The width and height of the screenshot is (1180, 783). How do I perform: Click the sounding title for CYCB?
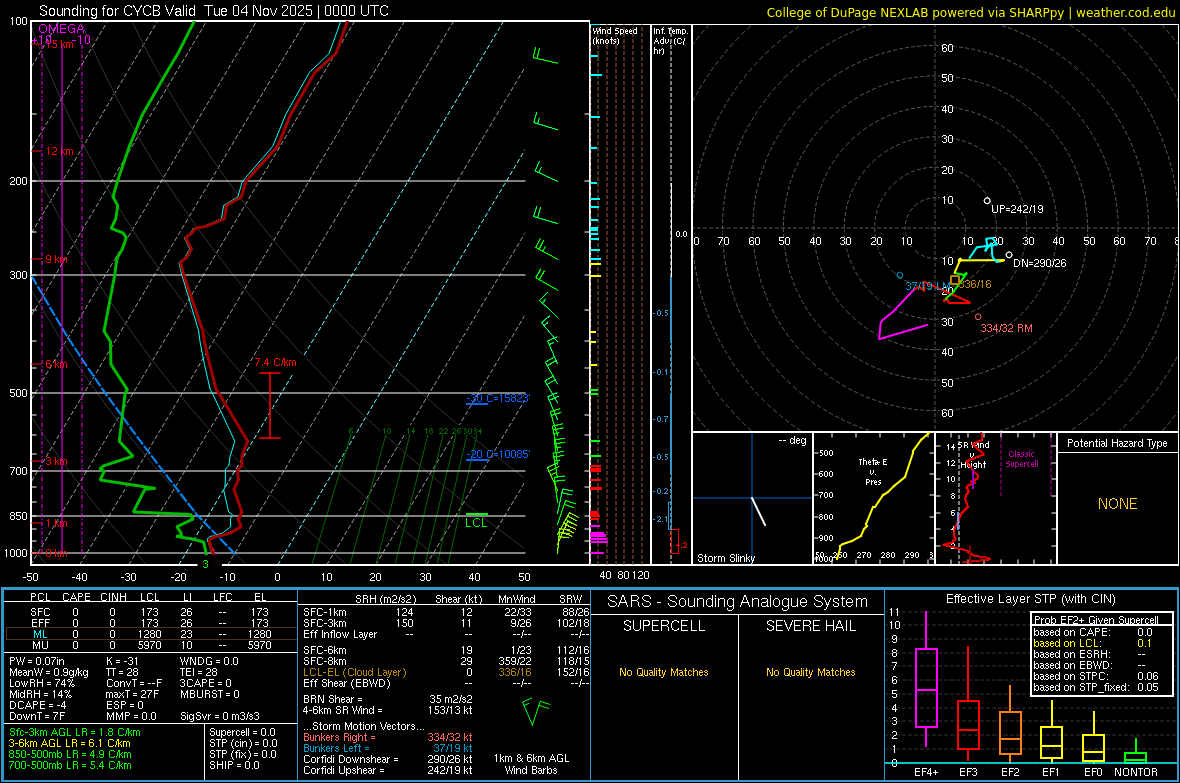[x=214, y=11]
